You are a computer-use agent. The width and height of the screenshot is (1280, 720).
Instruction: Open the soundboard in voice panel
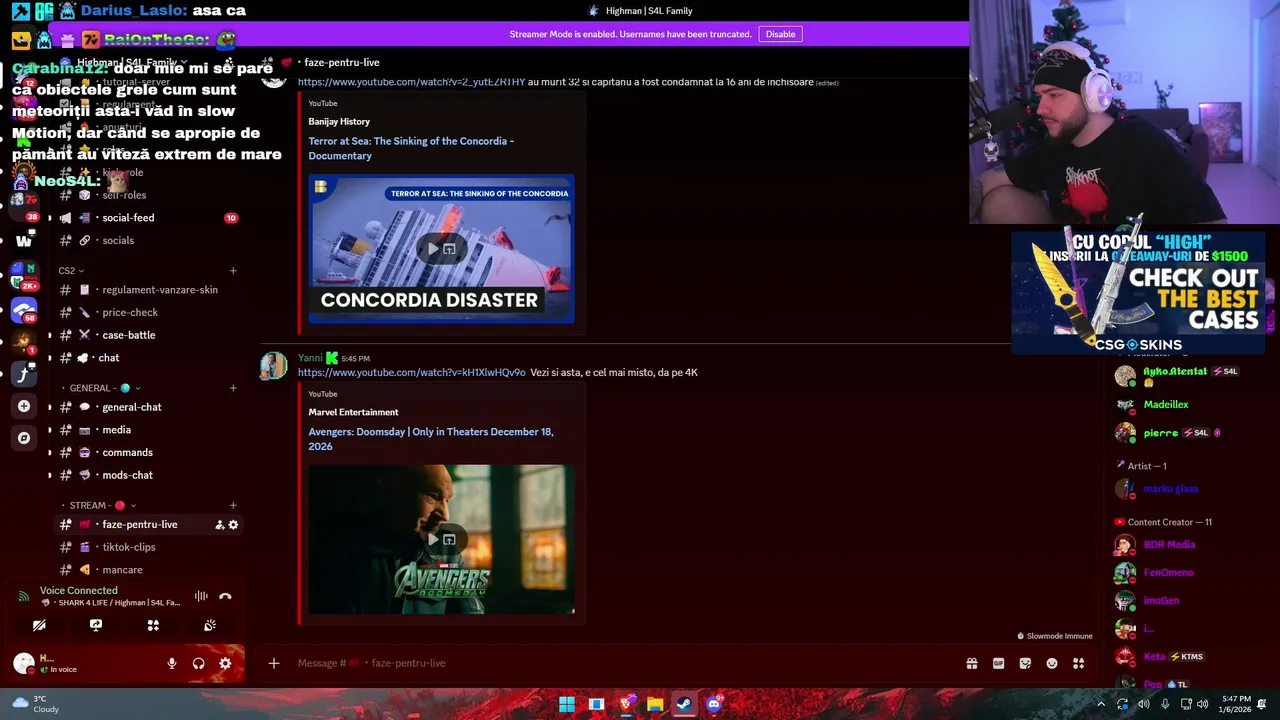pos(210,625)
